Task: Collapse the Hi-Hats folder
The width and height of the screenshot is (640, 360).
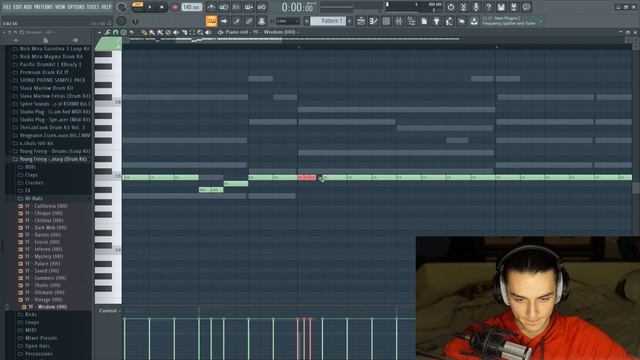Action: 30,198
